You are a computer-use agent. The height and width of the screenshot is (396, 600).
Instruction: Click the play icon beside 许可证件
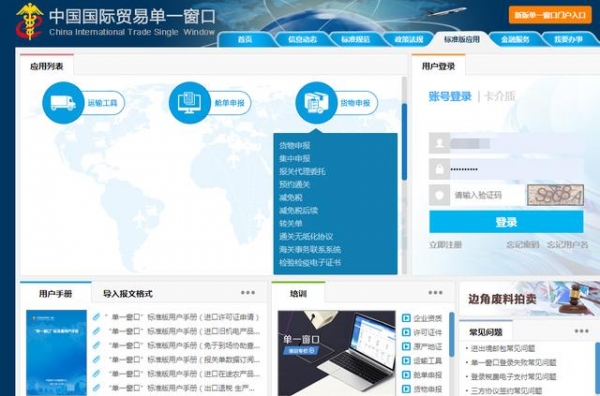[x=406, y=332]
